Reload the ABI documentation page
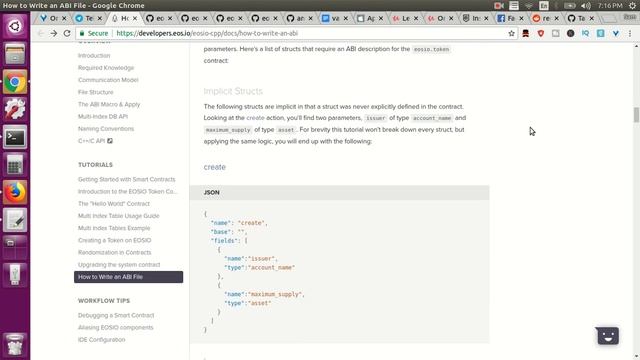Viewport: 640px width, 360px height. 67,33
